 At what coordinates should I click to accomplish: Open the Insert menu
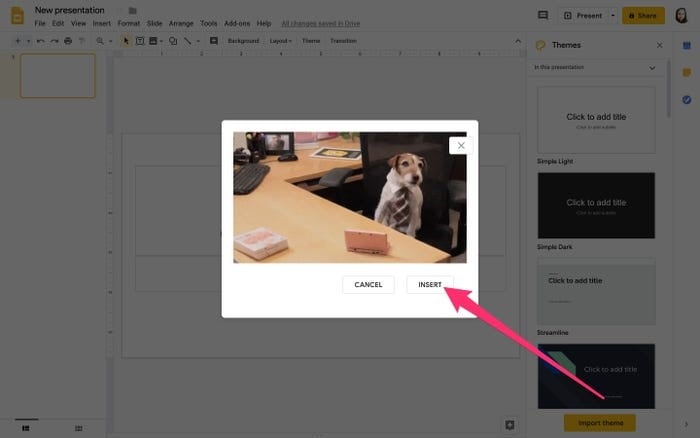pos(102,23)
